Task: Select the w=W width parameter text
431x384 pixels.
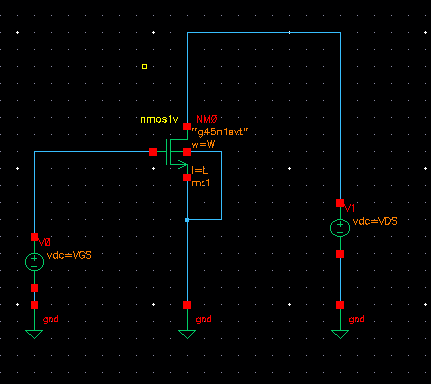Action: coord(203,144)
